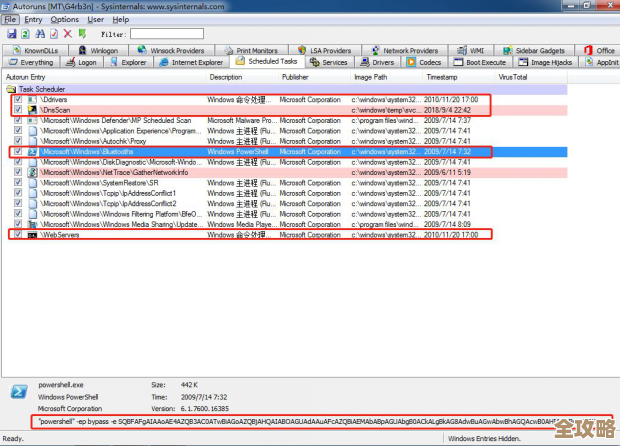Screen dimensions: 621x447
Task: Click the green Jump to Entry icon
Action: [x=81, y=33]
